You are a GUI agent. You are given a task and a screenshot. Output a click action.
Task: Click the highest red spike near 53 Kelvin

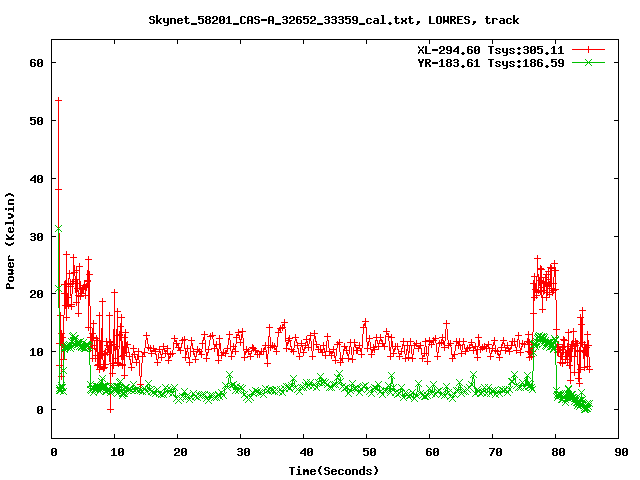tap(59, 100)
